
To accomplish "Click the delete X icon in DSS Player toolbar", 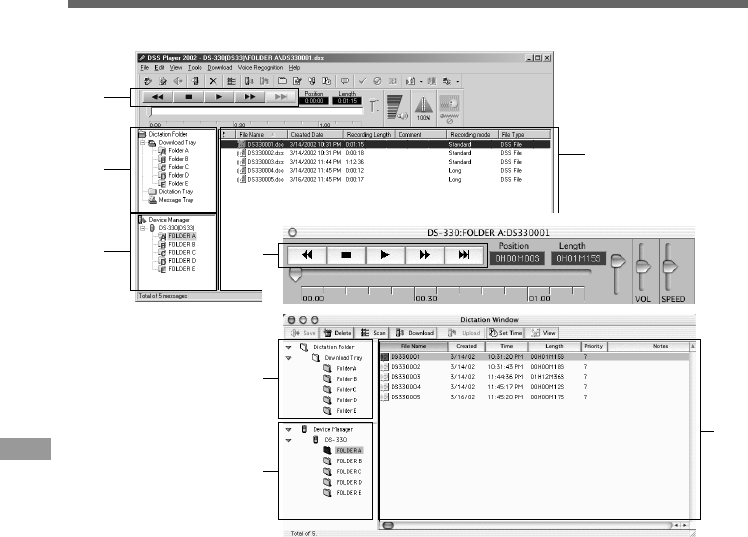I will [x=213, y=81].
